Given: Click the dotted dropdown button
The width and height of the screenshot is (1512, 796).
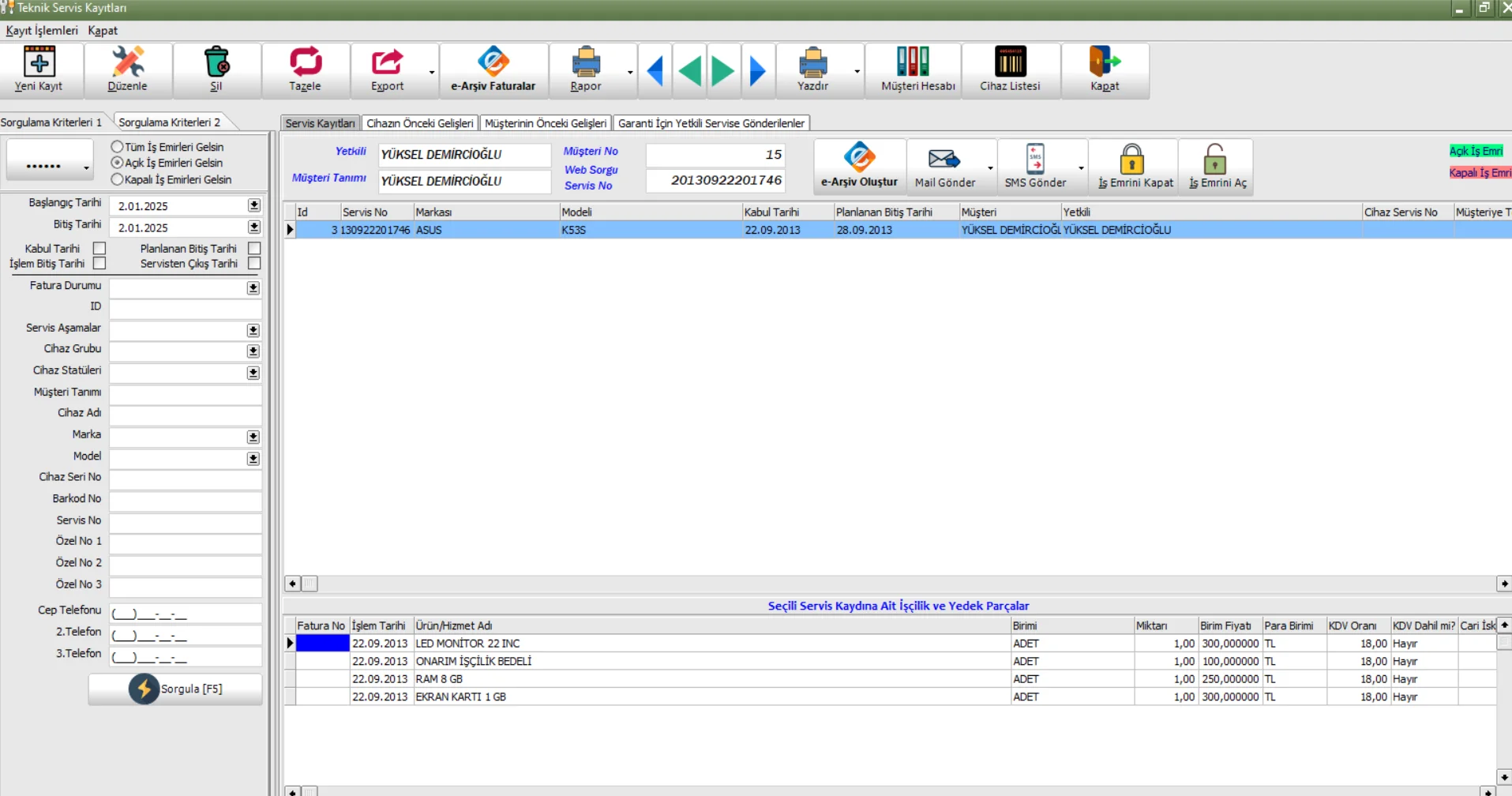Looking at the screenshot, I should tap(50, 160).
